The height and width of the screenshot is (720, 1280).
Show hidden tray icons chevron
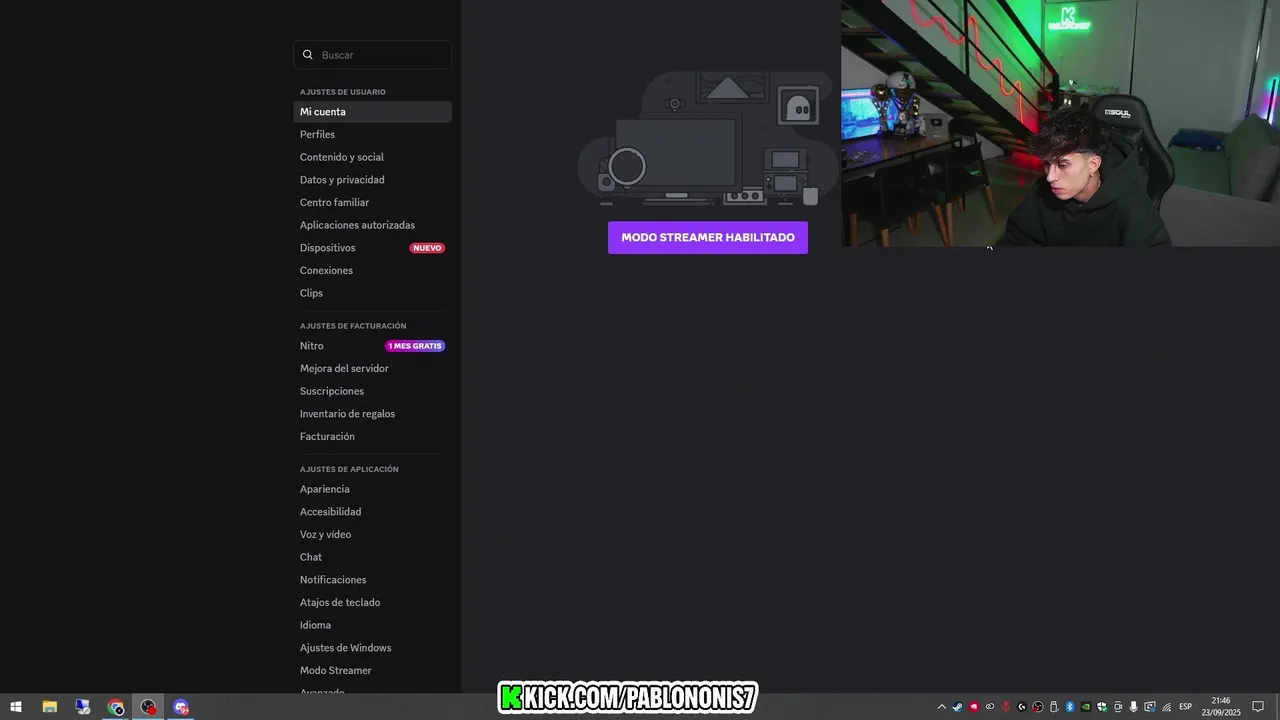click(942, 707)
